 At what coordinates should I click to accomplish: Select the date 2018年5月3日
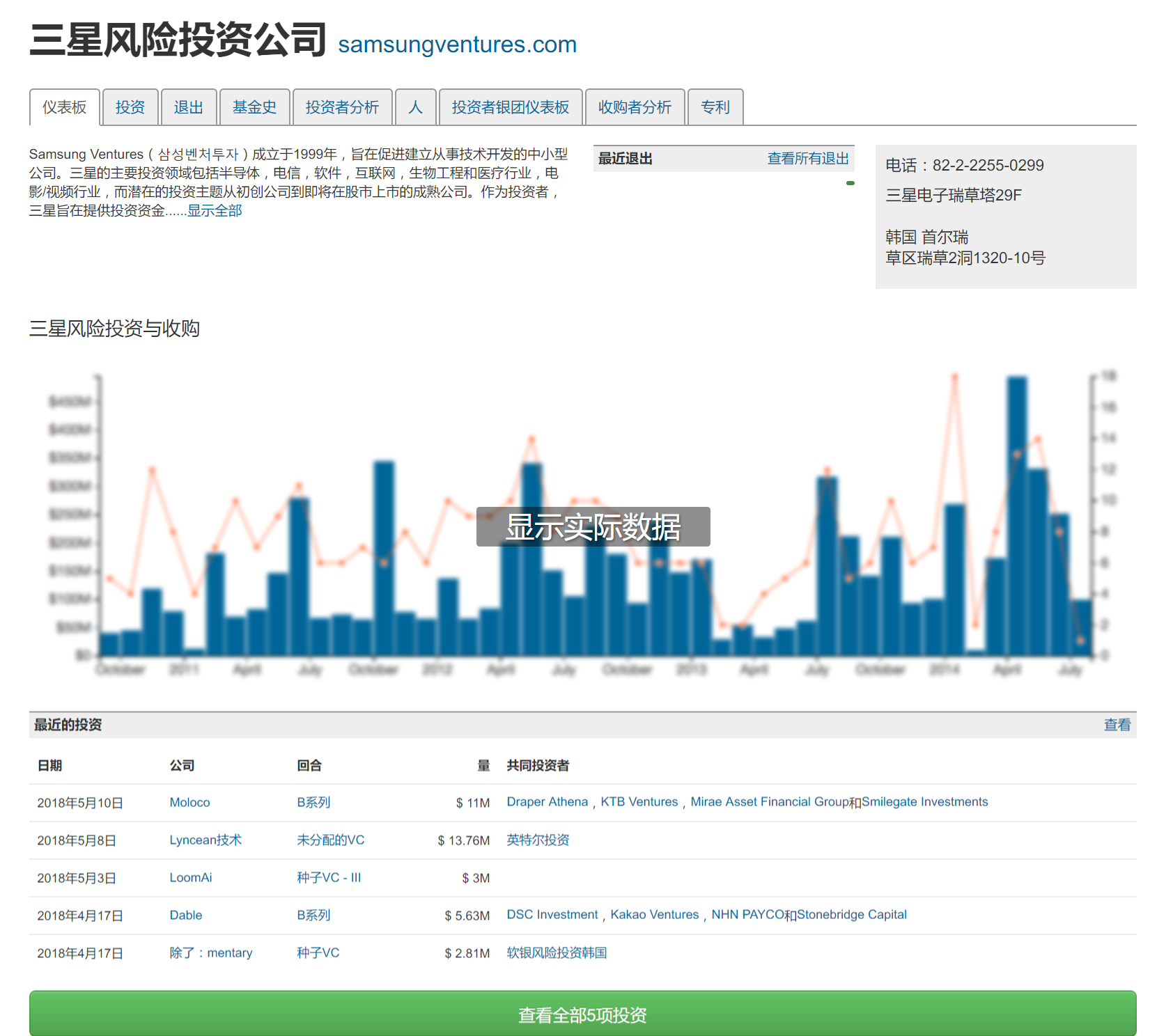[77, 879]
